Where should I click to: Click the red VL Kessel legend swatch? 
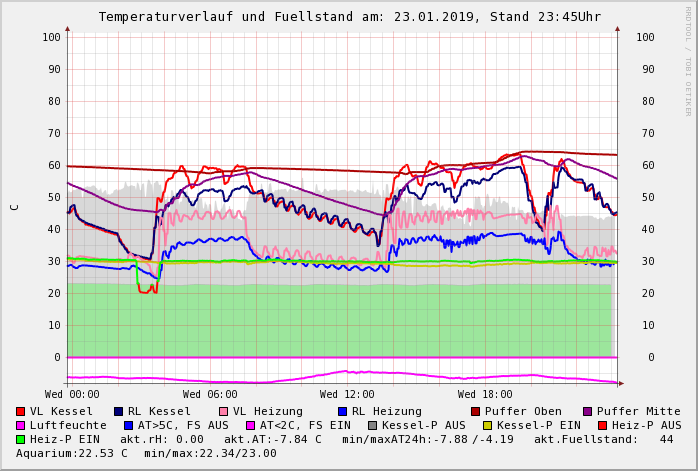(x=21, y=412)
